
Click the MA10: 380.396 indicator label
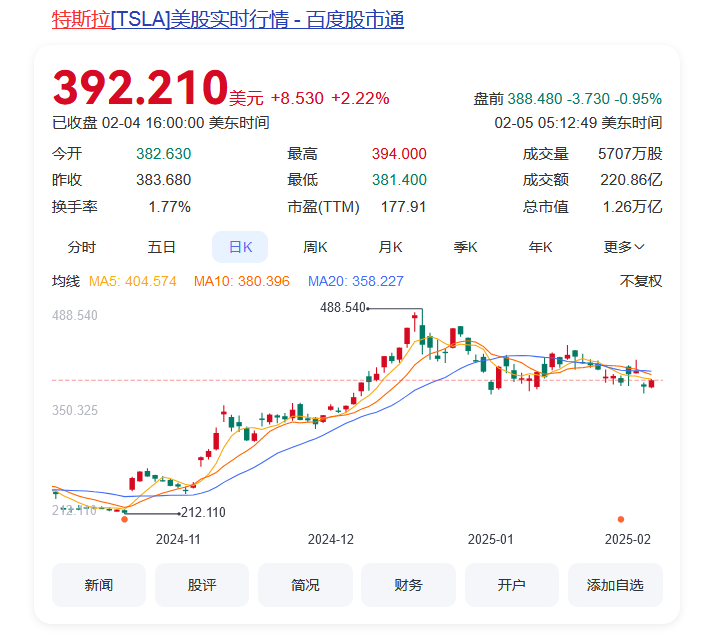pyautogui.click(x=242, y=281)
